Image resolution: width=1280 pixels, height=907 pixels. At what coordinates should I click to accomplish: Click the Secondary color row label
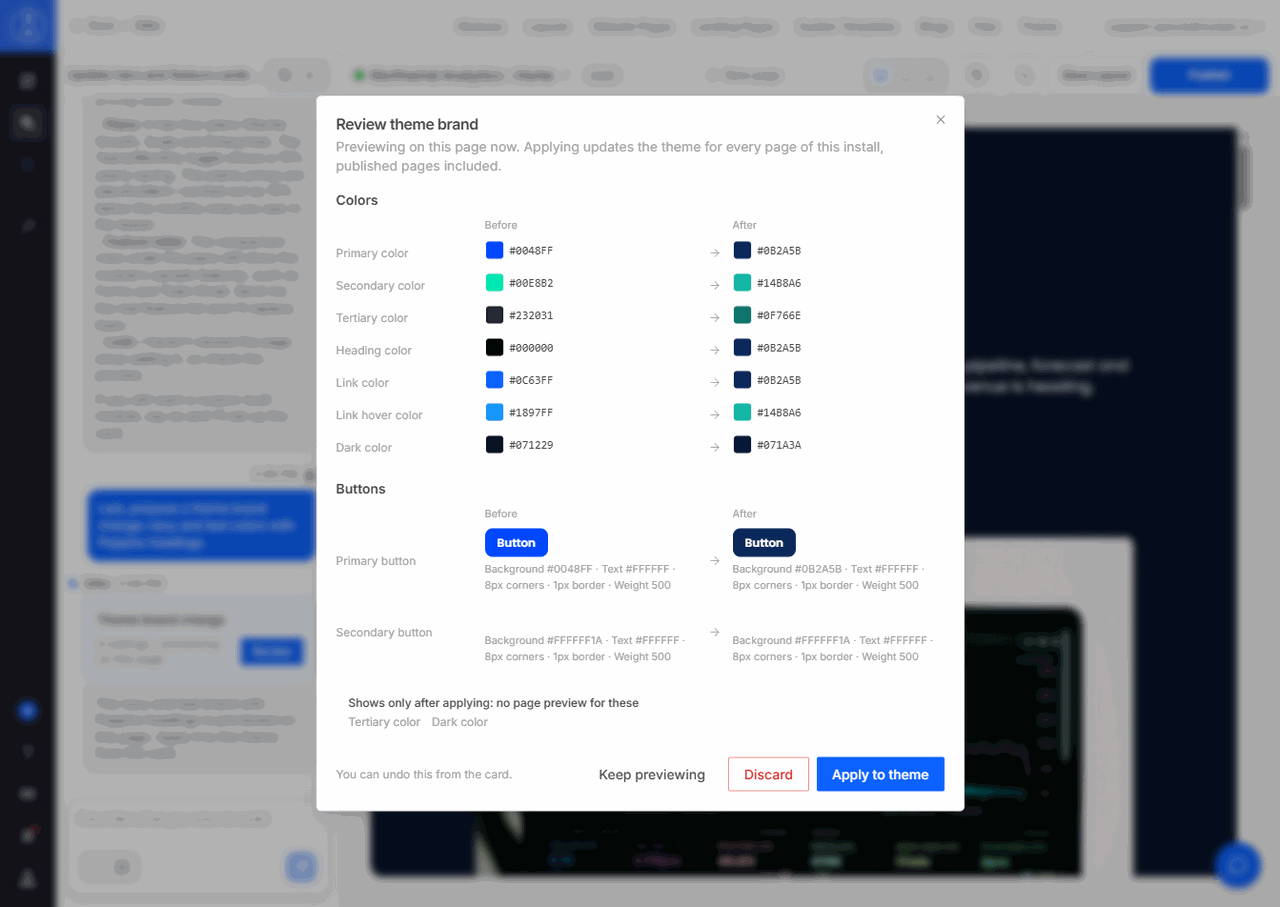[380, 285]
